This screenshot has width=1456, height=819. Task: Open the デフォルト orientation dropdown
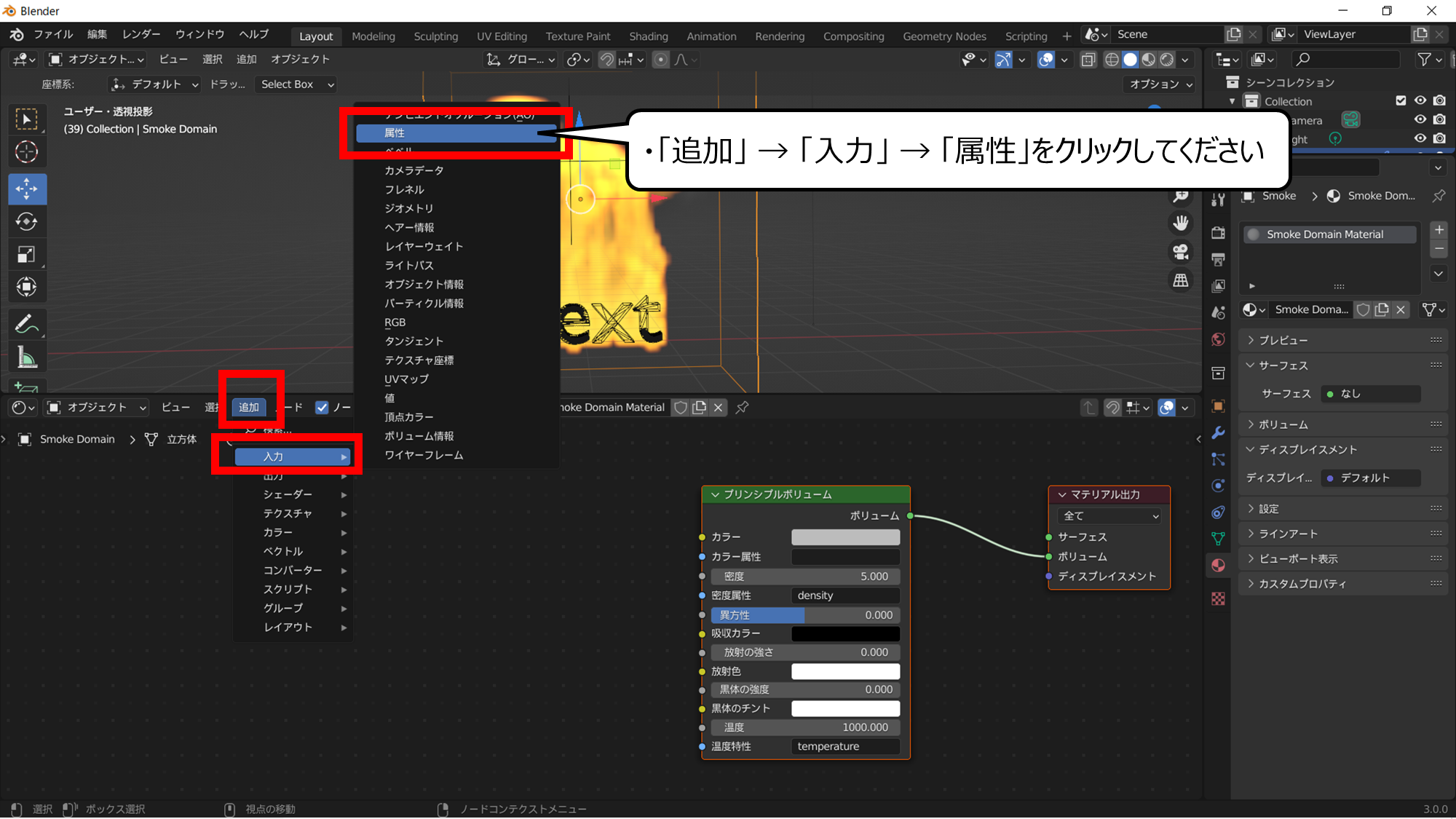tap(154, 84)
